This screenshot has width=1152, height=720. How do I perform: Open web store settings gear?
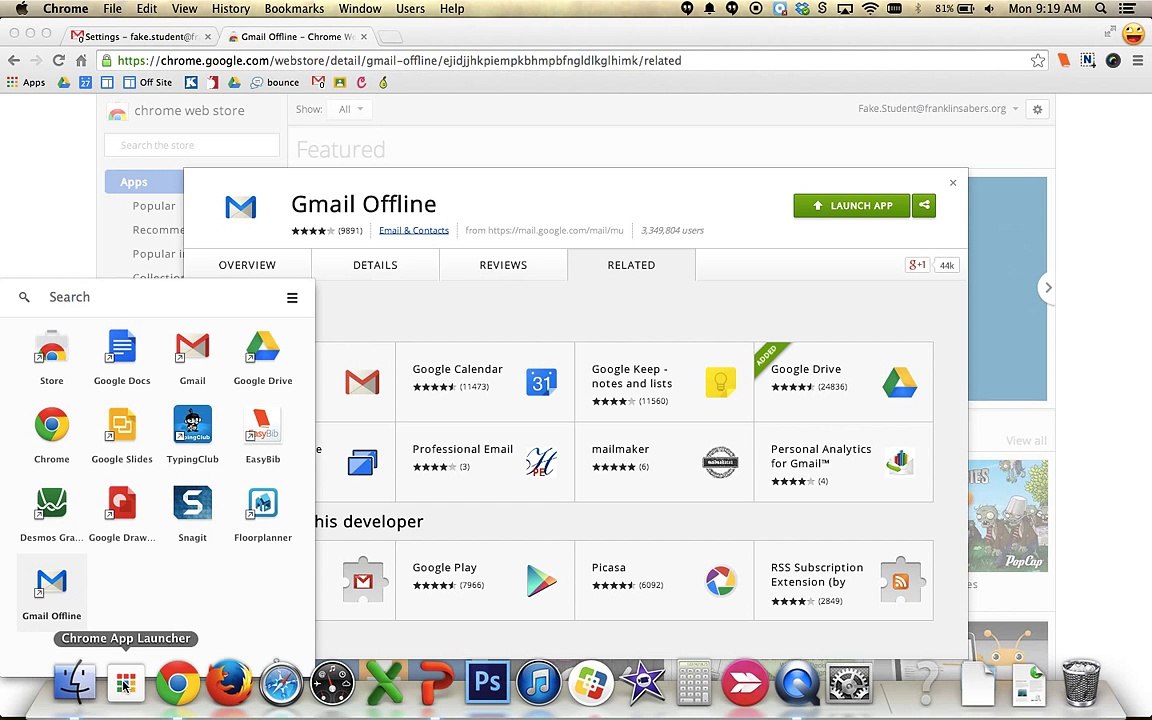click(x=1037, y=109)
